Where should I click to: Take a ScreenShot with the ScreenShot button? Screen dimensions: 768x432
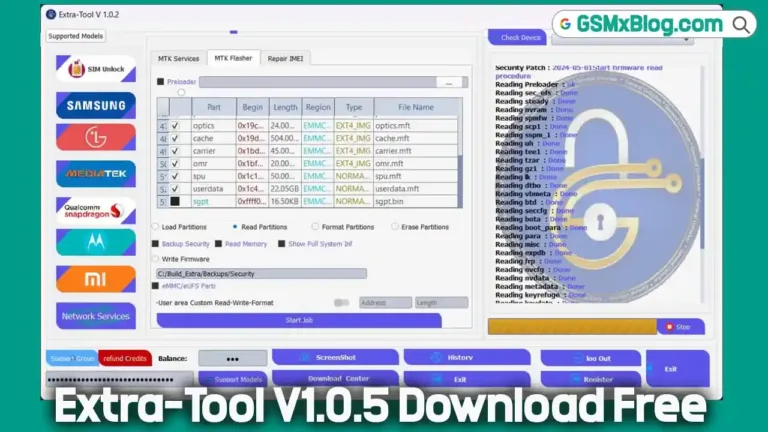click(335, 358)
